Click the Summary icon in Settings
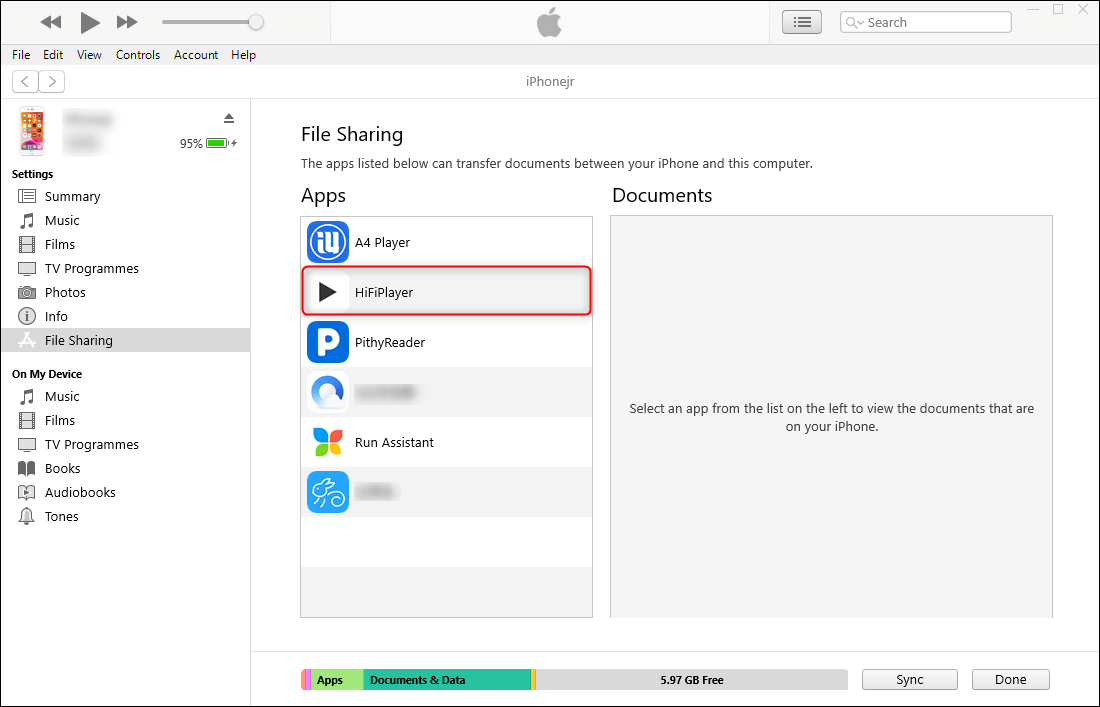 27,196
